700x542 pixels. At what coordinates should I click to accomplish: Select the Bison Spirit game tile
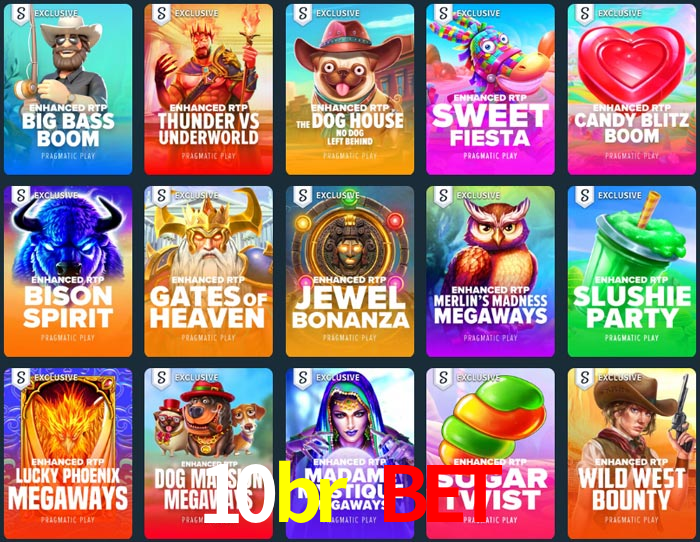(68, 271)
